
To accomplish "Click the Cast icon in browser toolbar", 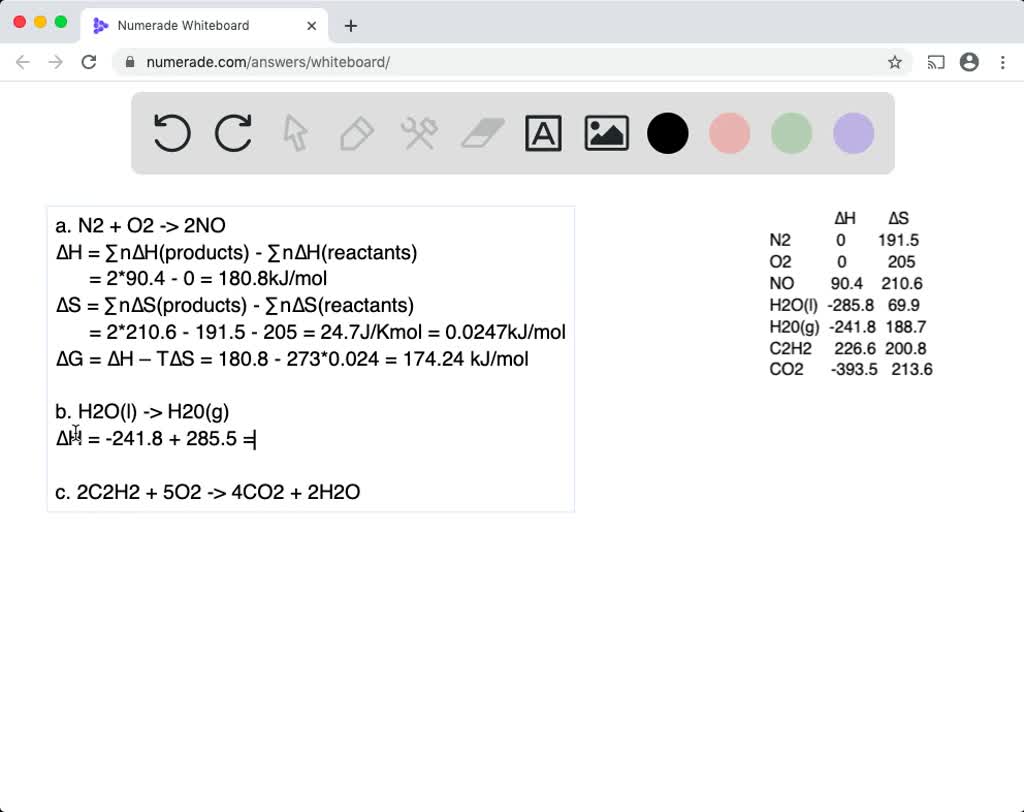I will click(x=935, y=62).
